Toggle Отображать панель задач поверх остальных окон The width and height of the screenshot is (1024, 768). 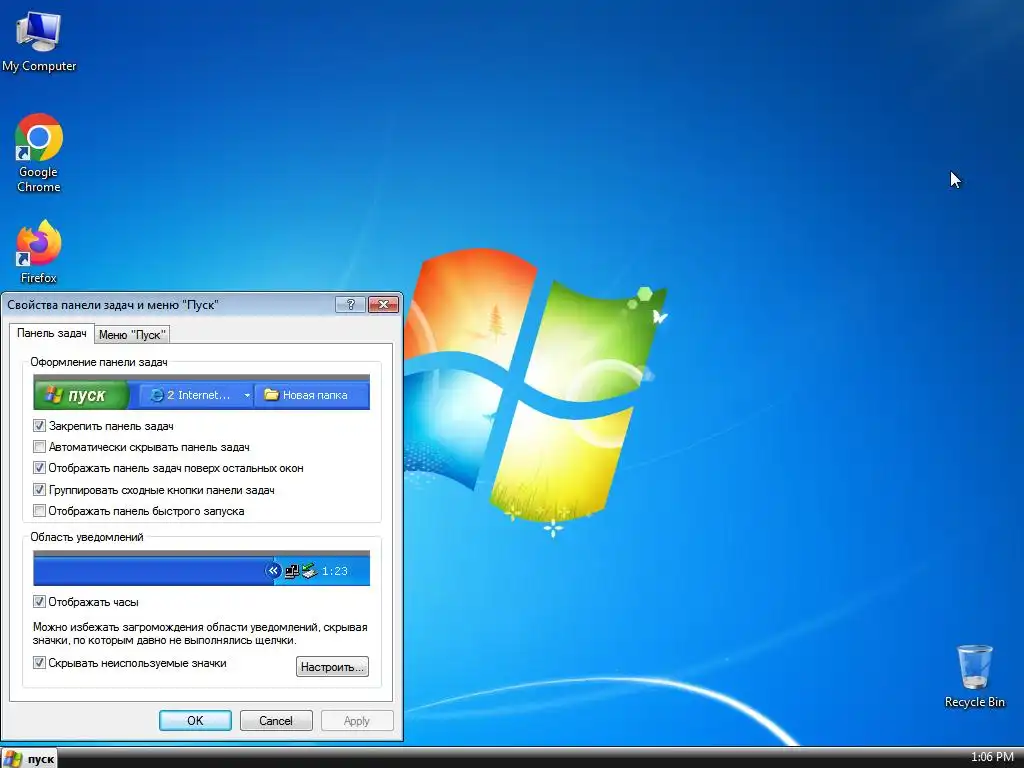[x=39, y=468]
